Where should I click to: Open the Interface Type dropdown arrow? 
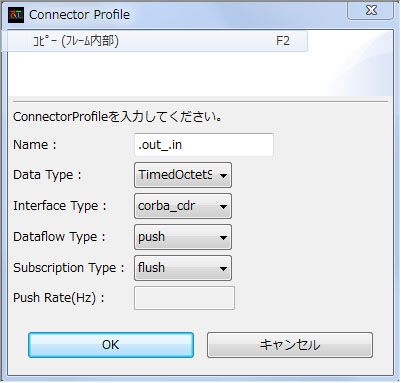[x=223, y=206]
